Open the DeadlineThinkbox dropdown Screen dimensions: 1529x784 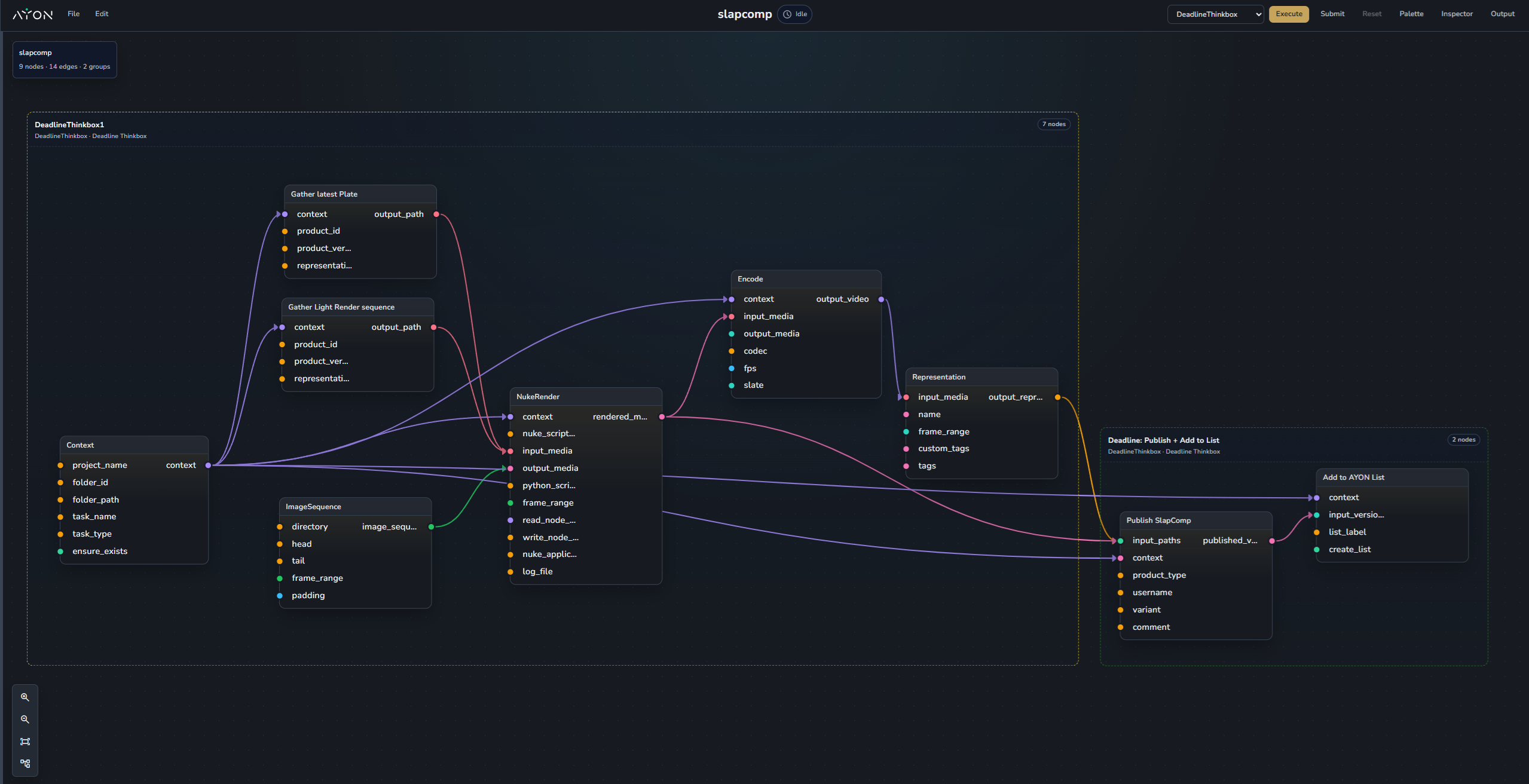[x=1215, y=14]
